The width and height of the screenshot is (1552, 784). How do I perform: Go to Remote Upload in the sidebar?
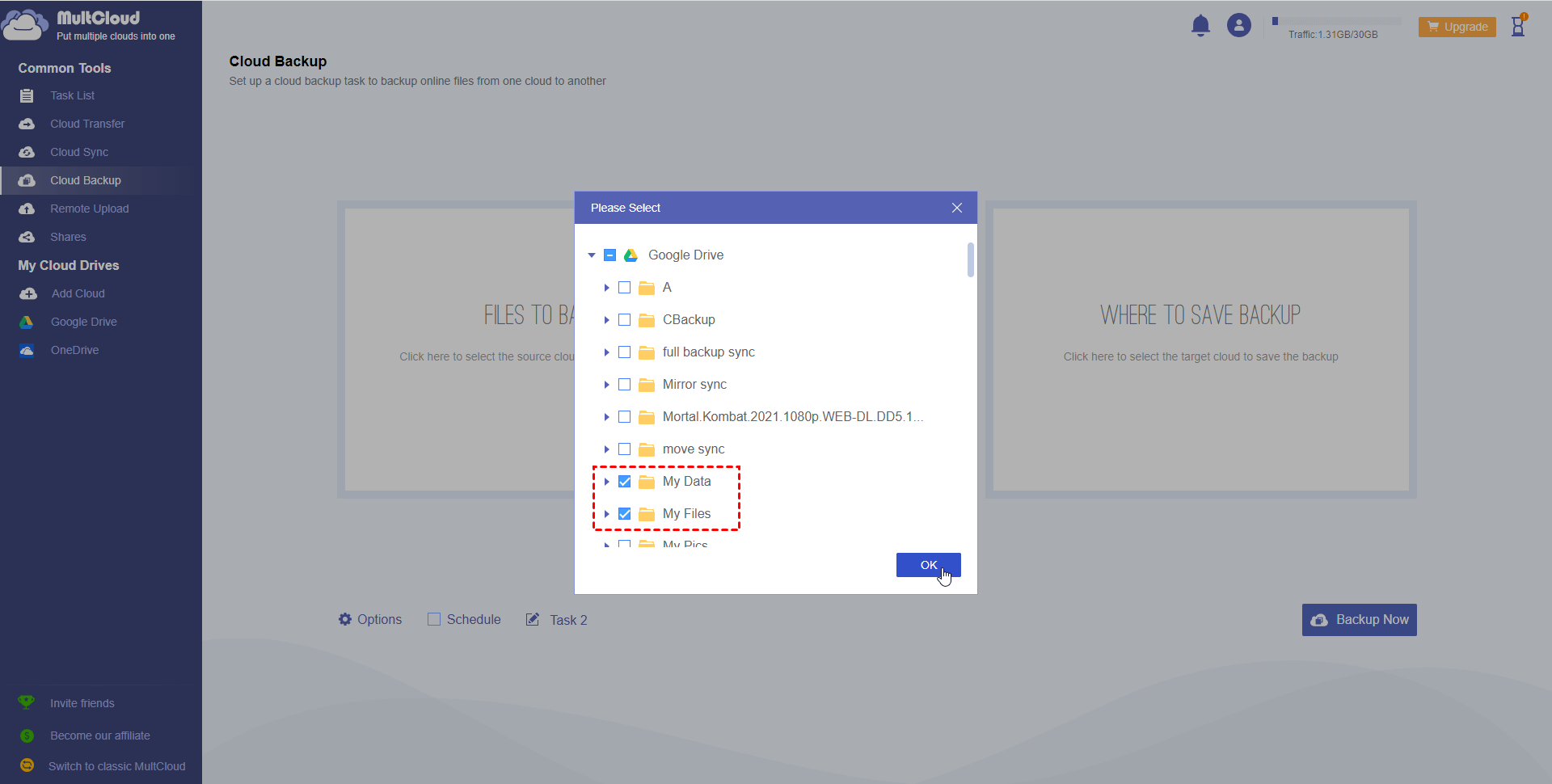(89, 209)
